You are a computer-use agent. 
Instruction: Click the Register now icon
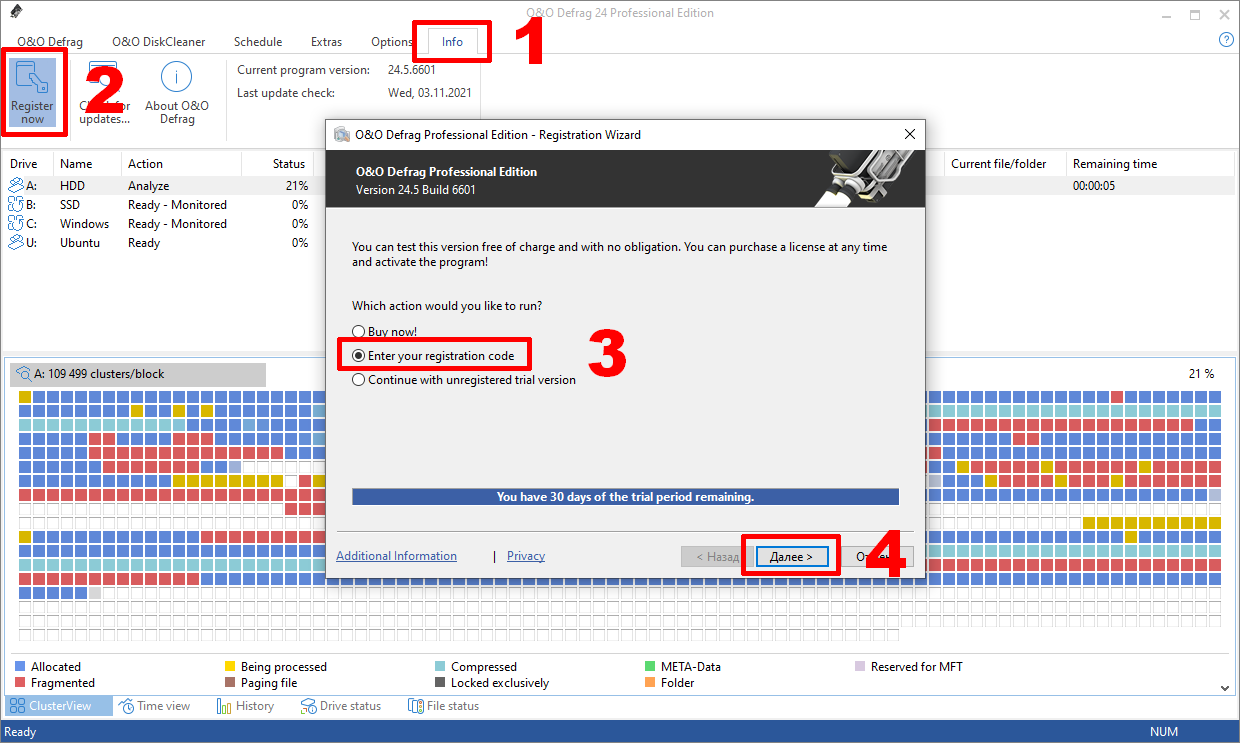click(x=33, y=79)
